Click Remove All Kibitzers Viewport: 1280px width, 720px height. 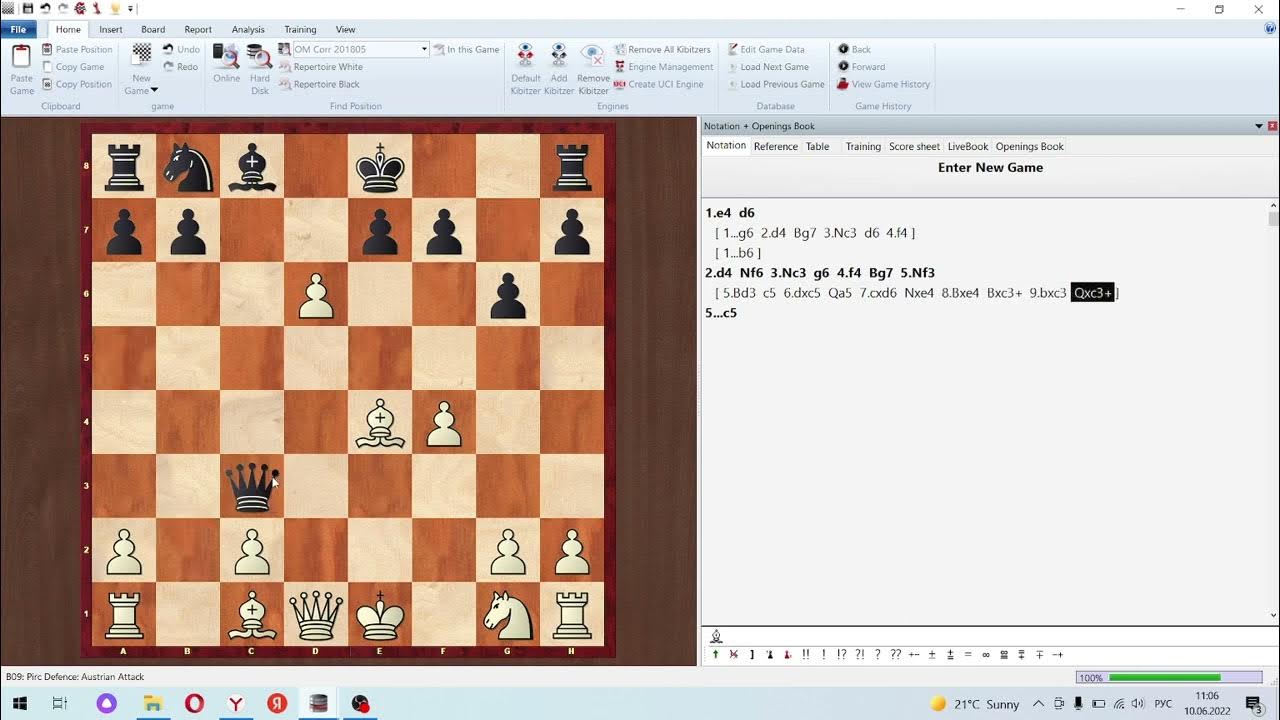coord(662,49)
